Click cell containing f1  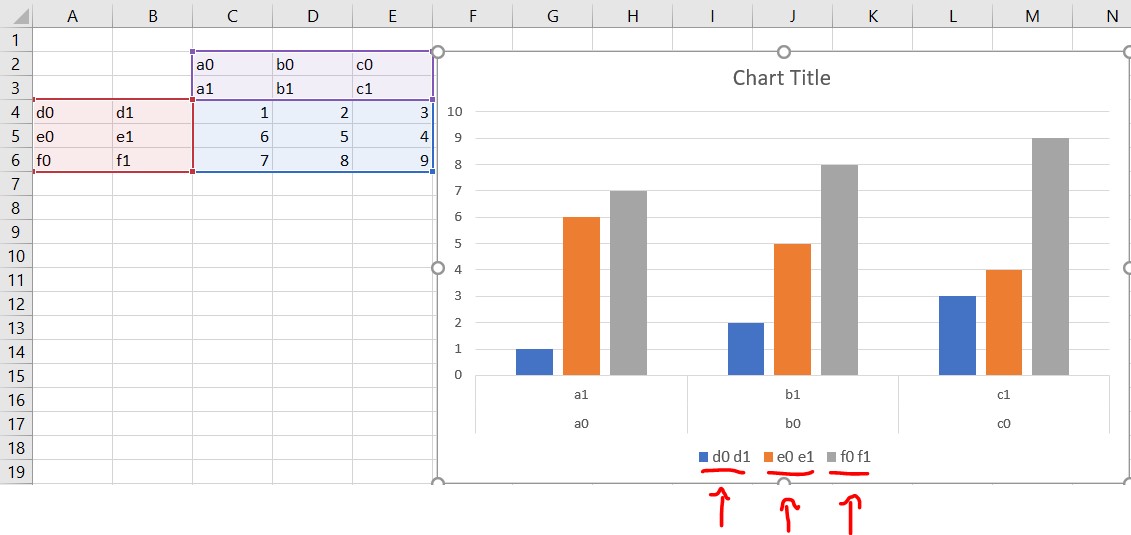pyautogui.click(x=152, y=160)
